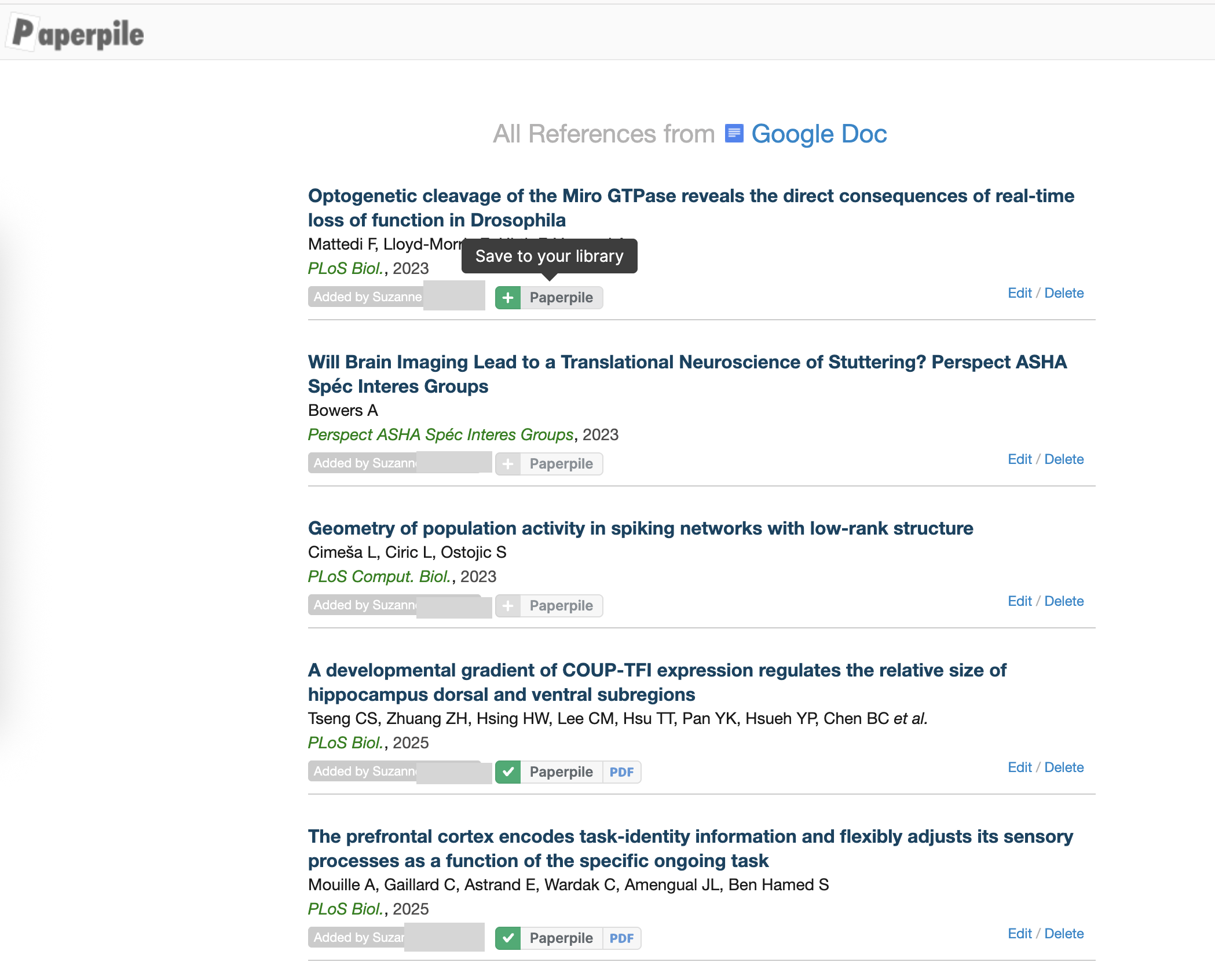Edit the Bowers A stuttering reference

pyautogui.click(x=1019, y=459)
